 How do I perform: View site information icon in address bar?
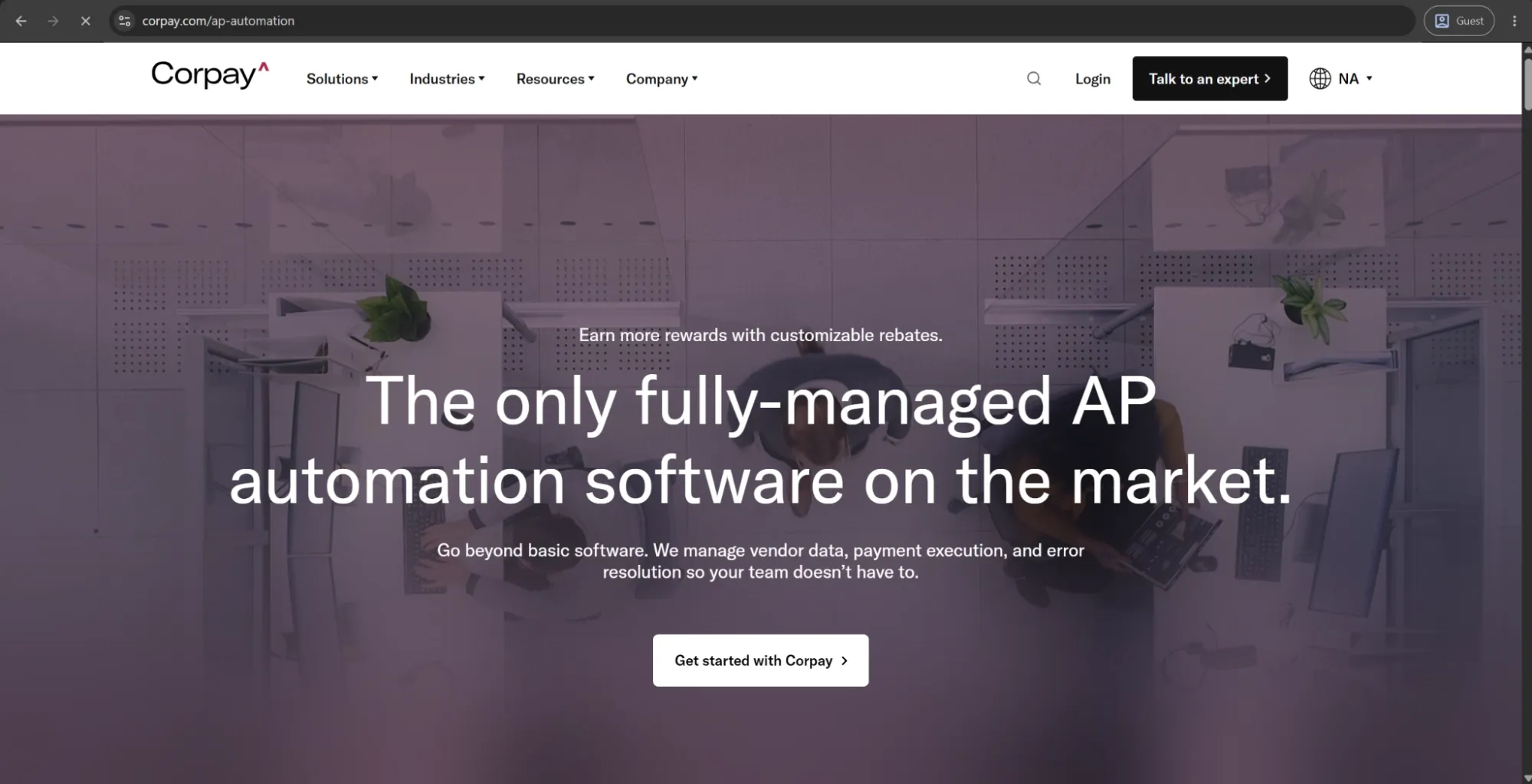point(124,21)
